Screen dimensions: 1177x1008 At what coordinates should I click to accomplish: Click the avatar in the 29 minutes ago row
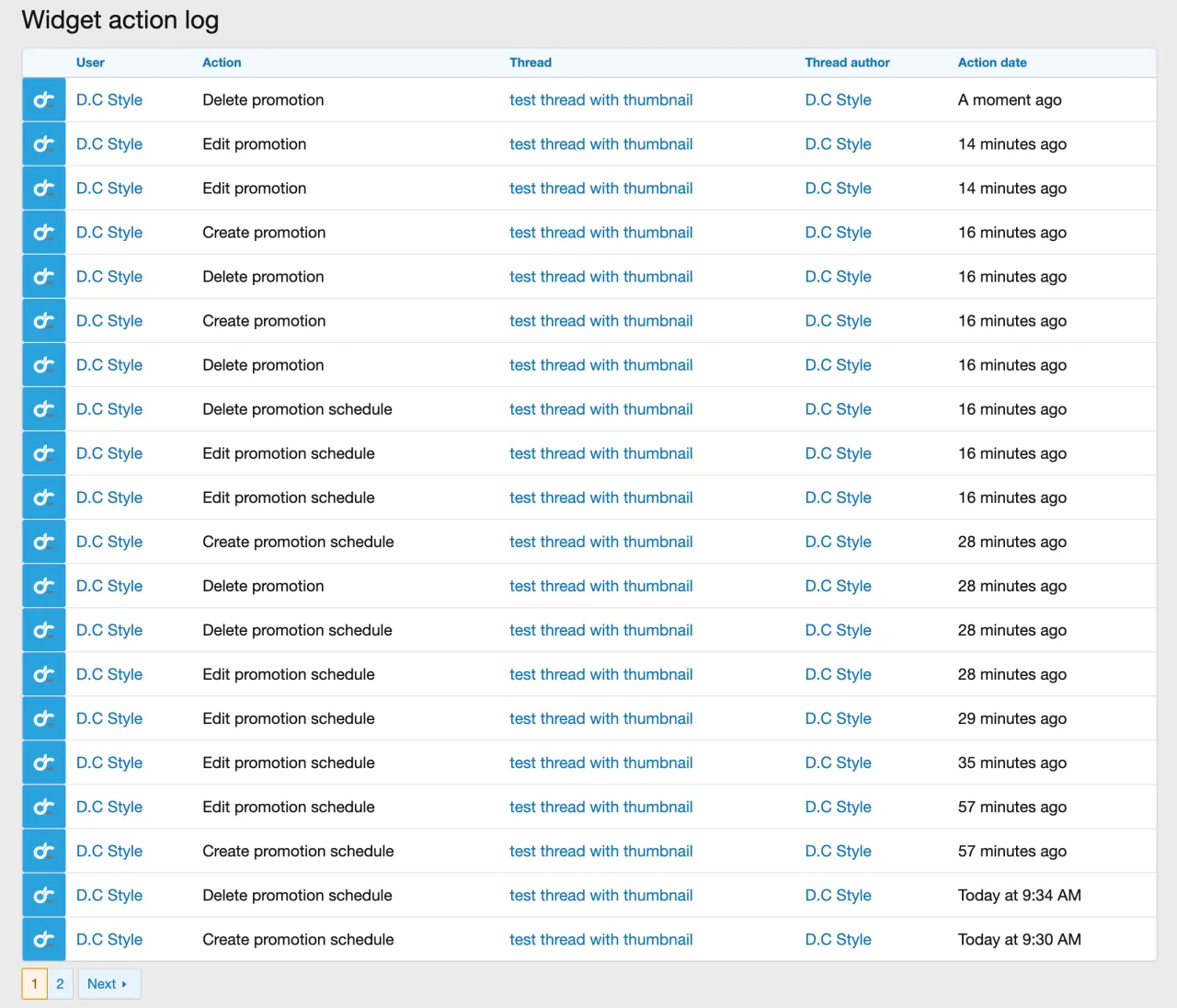pos(43,718)
